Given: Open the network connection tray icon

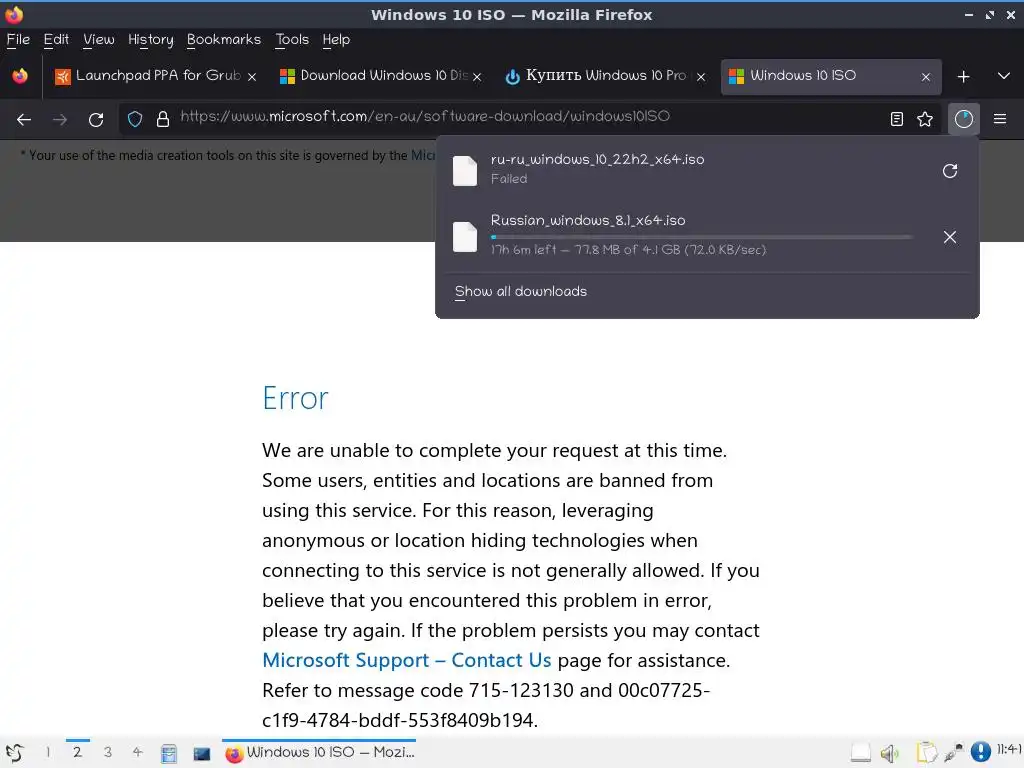Looking at the screenshot, I should pos(953,752).
